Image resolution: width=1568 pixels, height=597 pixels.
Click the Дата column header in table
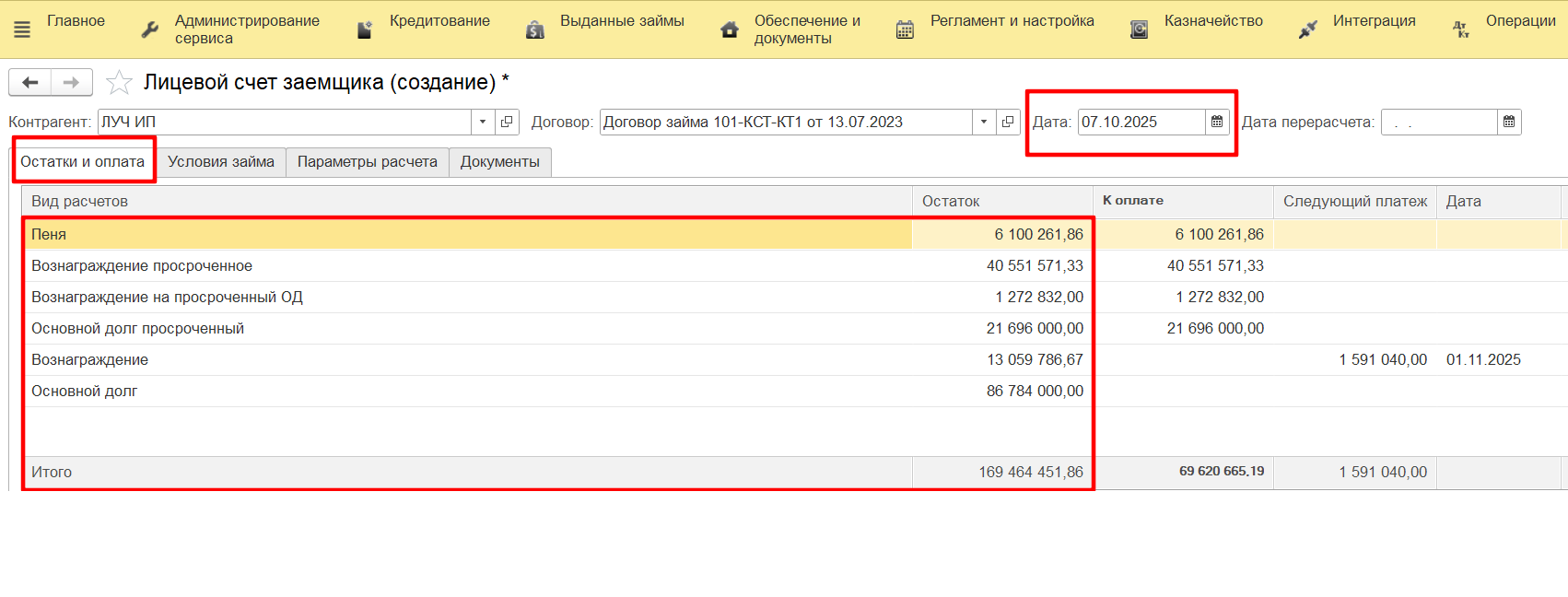tap(1499, 201)
